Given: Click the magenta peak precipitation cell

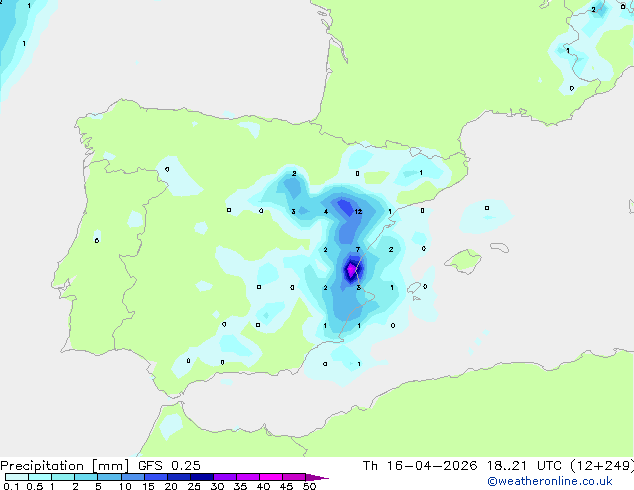Looking at the screenshot, I should tap(351, 269).
